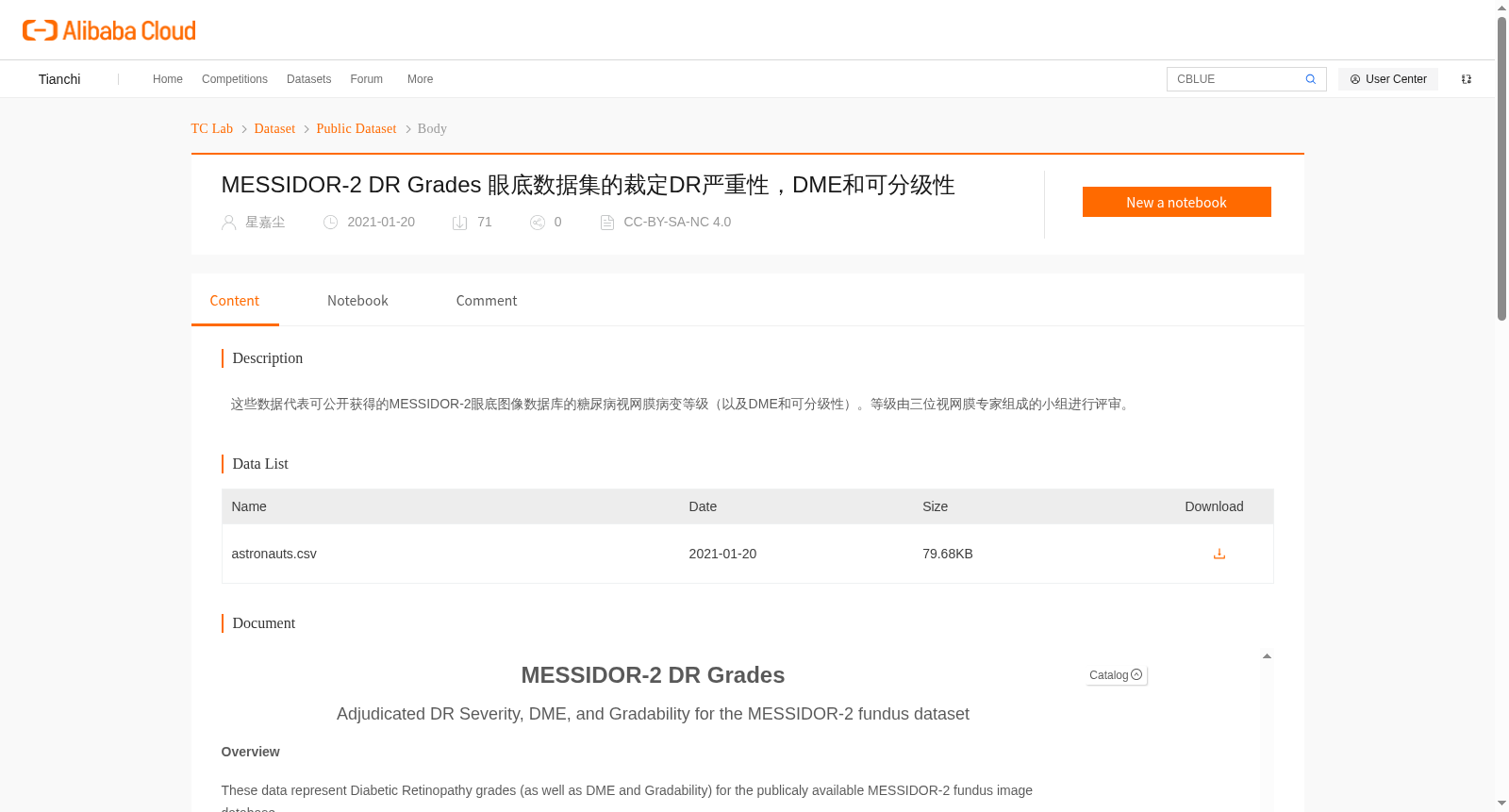Follow the Public Dataset breadcrumb

point(357,128)
